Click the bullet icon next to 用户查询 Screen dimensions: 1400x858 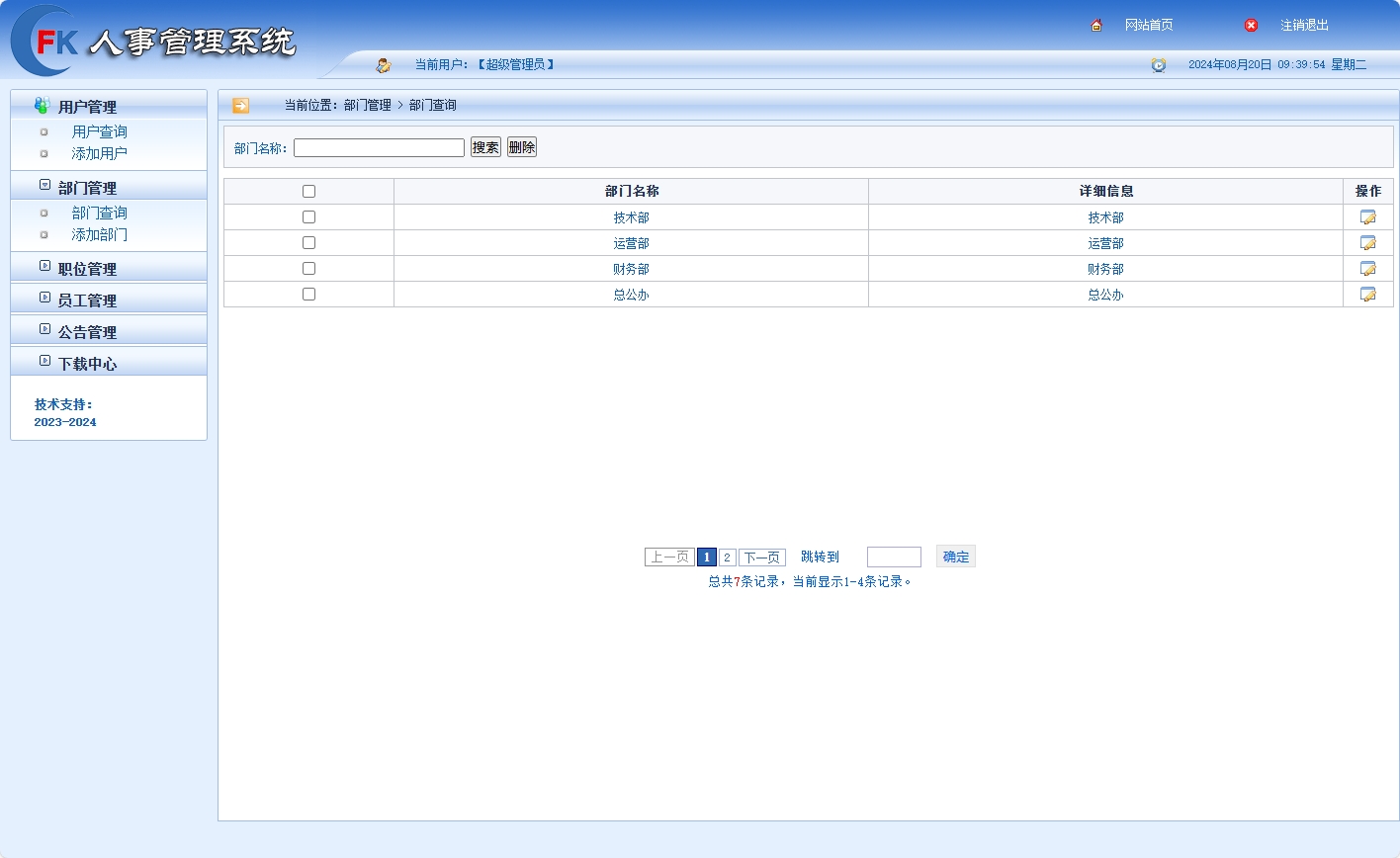[x=44, y=131]
